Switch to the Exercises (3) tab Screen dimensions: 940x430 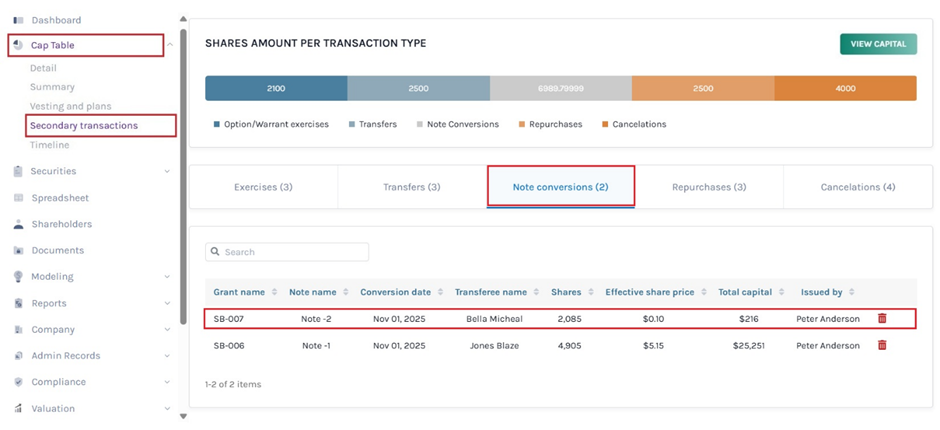pyautogui.click(x=263, y=187)
